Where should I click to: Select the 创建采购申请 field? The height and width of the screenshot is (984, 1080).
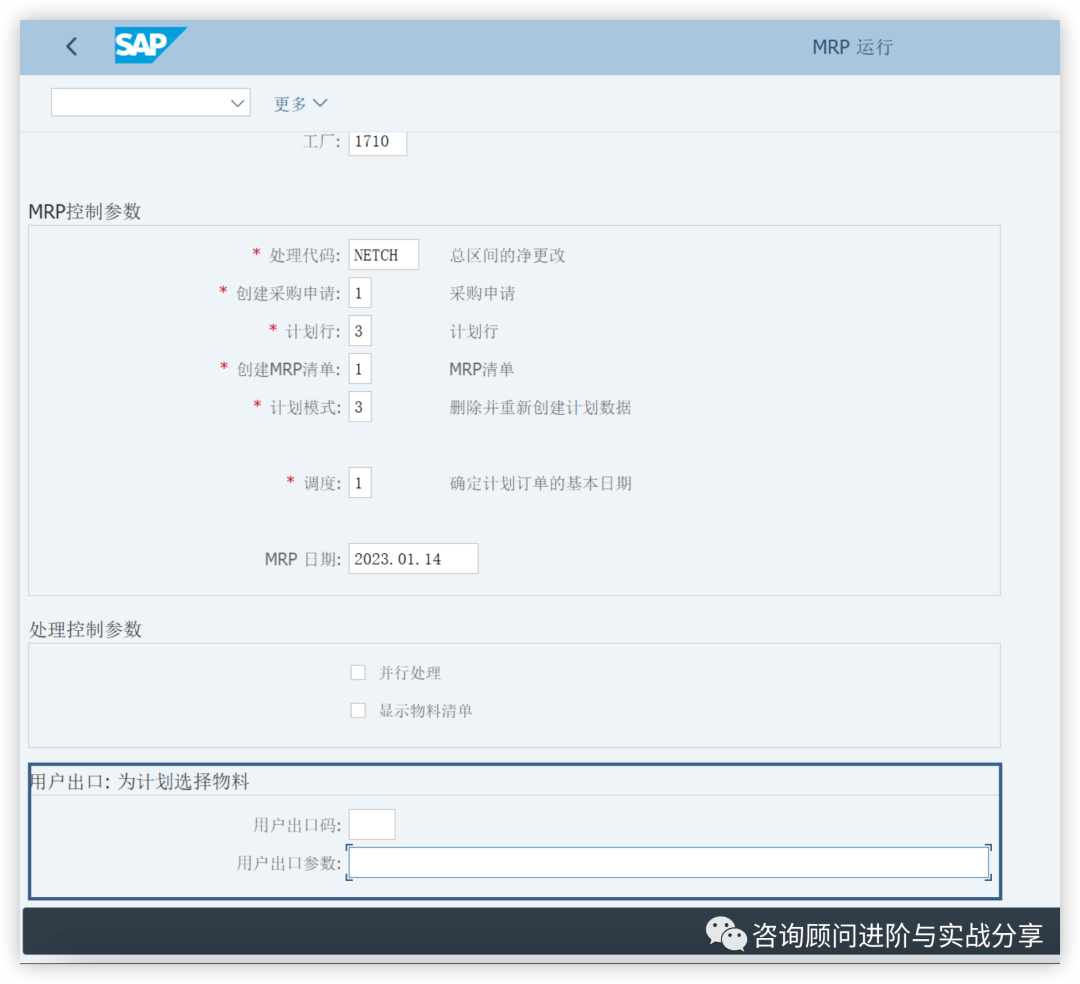[x=360, y=292]
